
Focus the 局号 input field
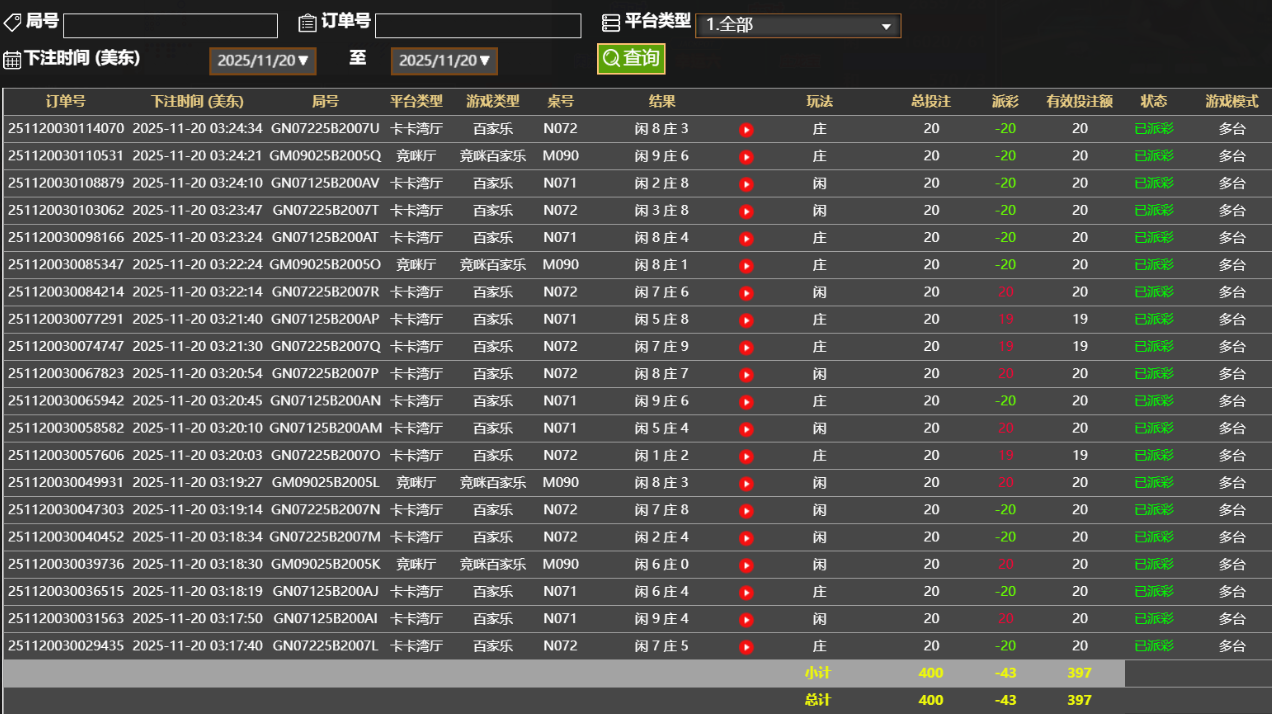[170, 26]
